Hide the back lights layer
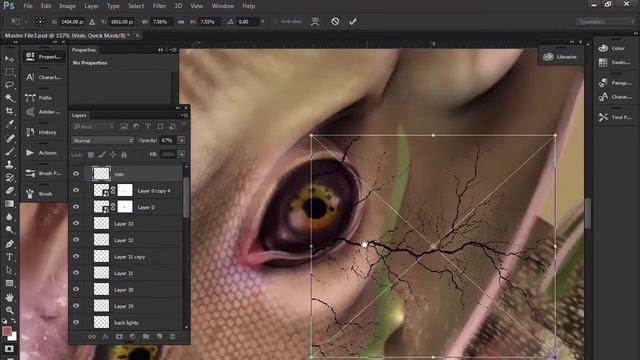640x360 pixels. pos(76,322)
